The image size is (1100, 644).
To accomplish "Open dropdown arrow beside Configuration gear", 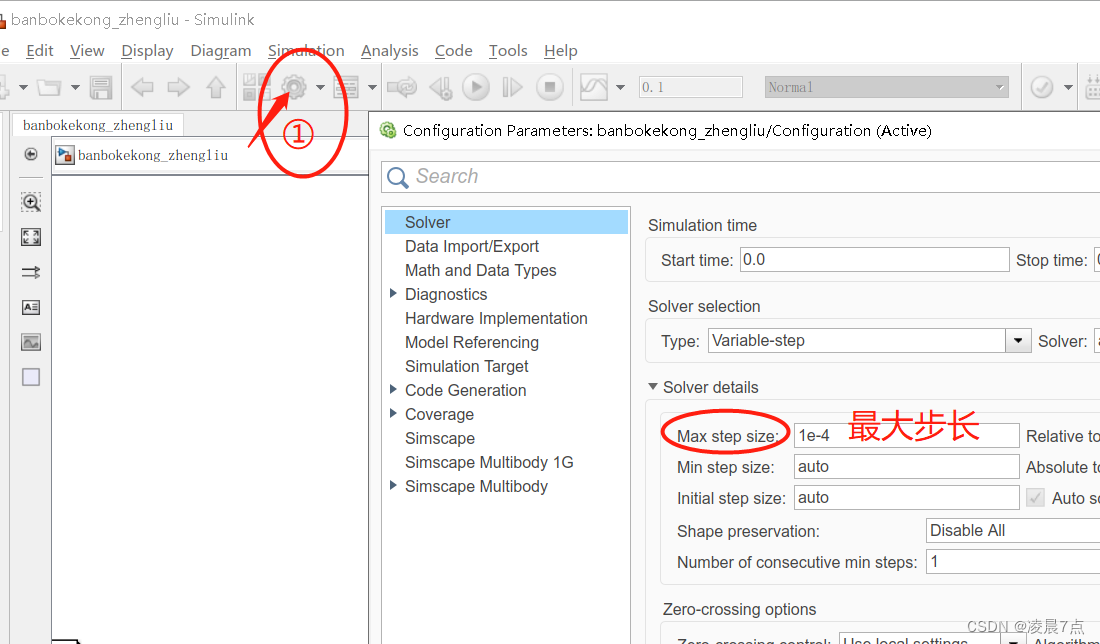I will (x=320, y=88).
